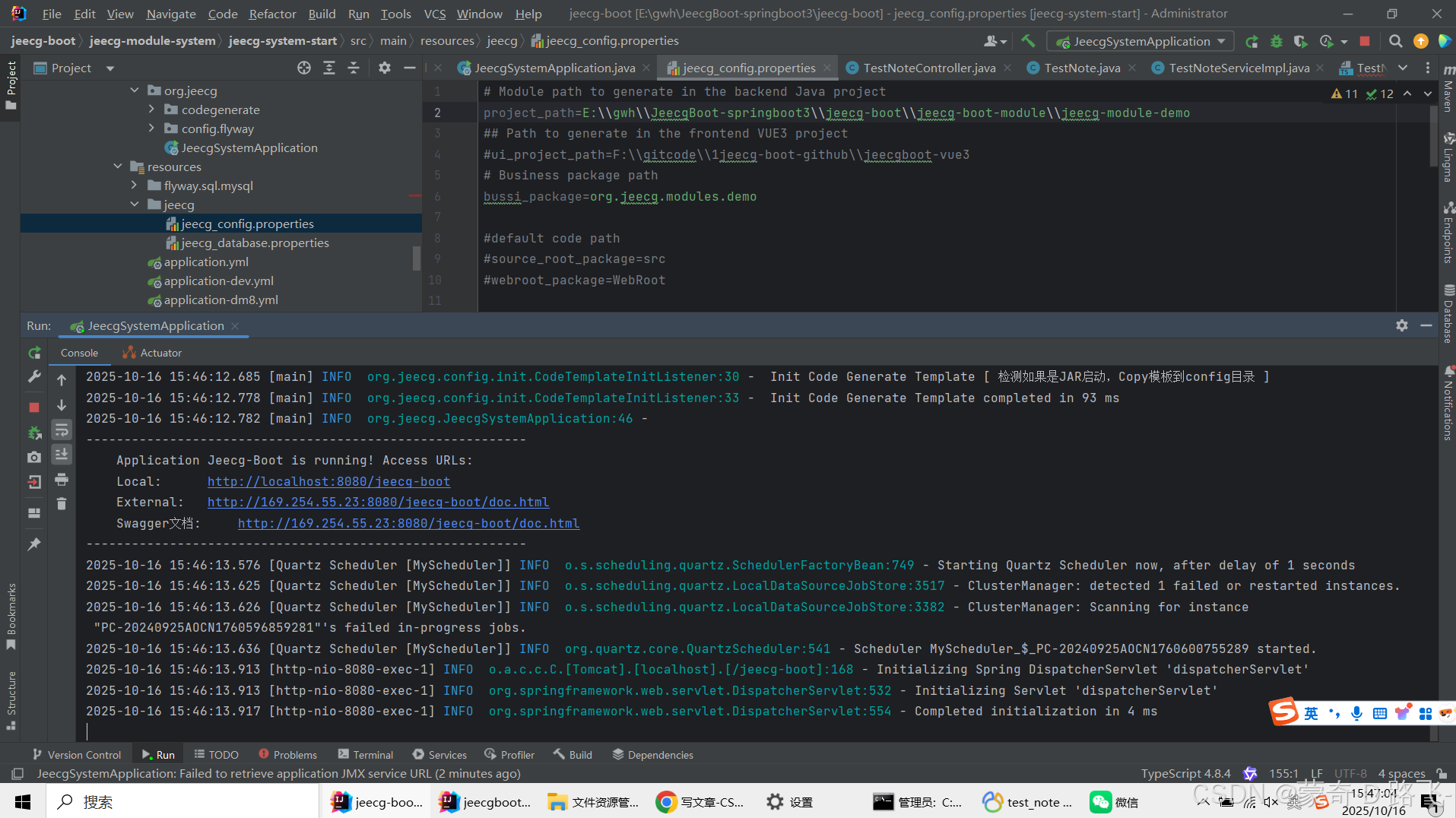Toggle soft-wrap in the console
Viewport: 1456px width, 818px height.
pyautogui.click(x=62, y=430)
